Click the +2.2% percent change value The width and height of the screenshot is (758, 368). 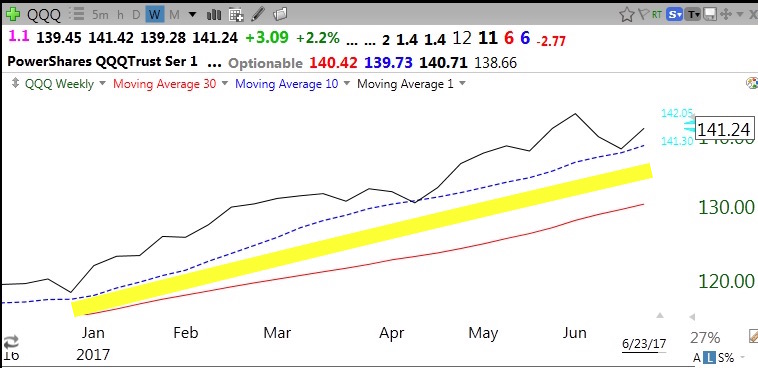(x=318, y=38)
